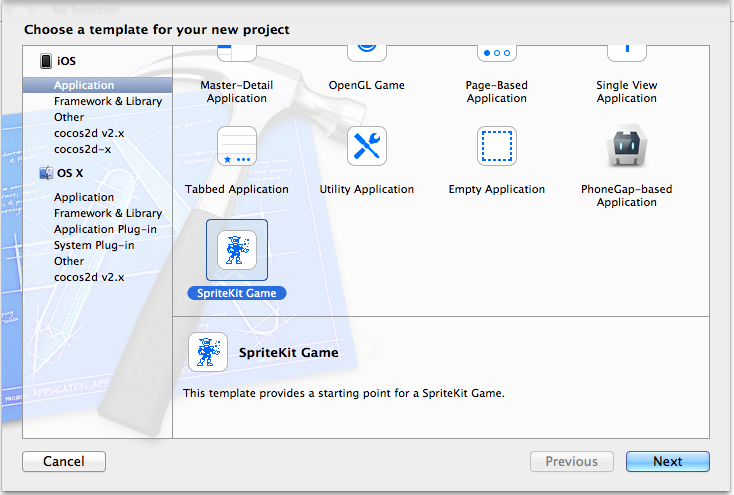
Task: Click the Tabbed Application label
Action: [237, 189]
